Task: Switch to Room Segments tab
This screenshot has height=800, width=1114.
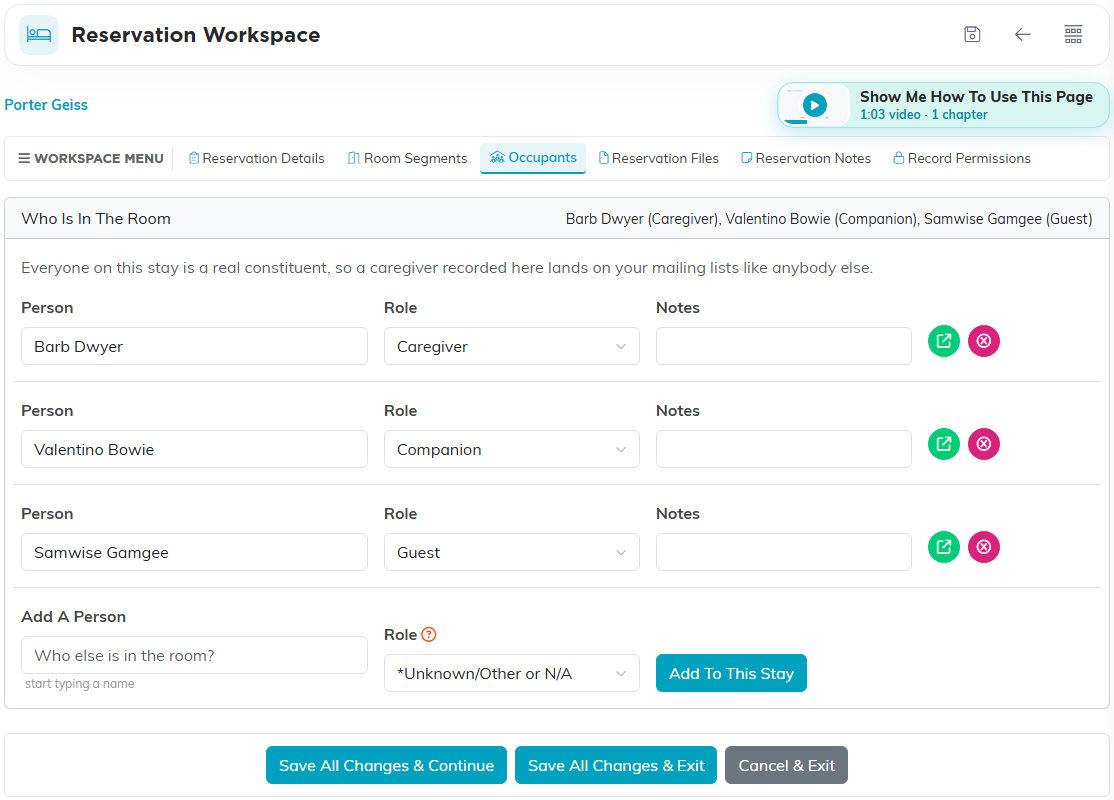Action: [x=407, y=158]
